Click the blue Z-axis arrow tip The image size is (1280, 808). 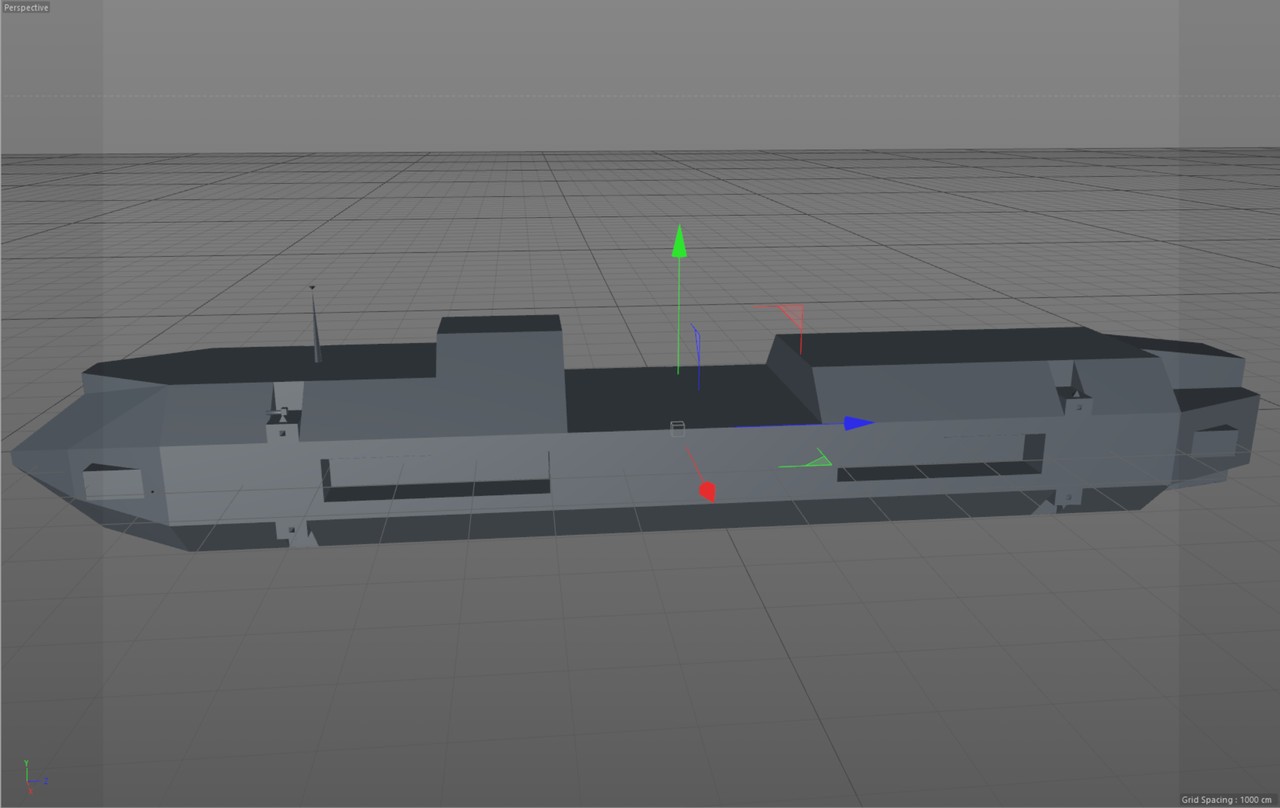[858, 423]
